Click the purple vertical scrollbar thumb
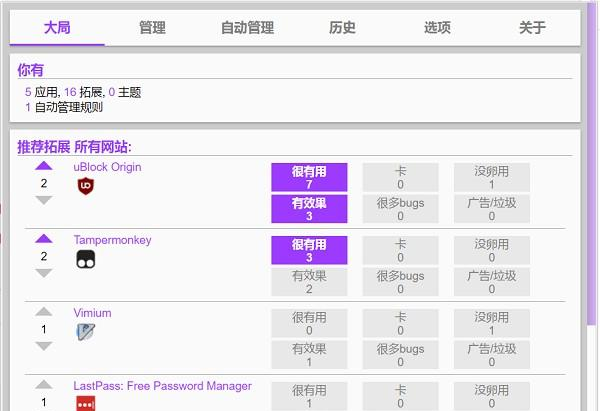Viewport: 600px width, 411px height. [592, 165]
